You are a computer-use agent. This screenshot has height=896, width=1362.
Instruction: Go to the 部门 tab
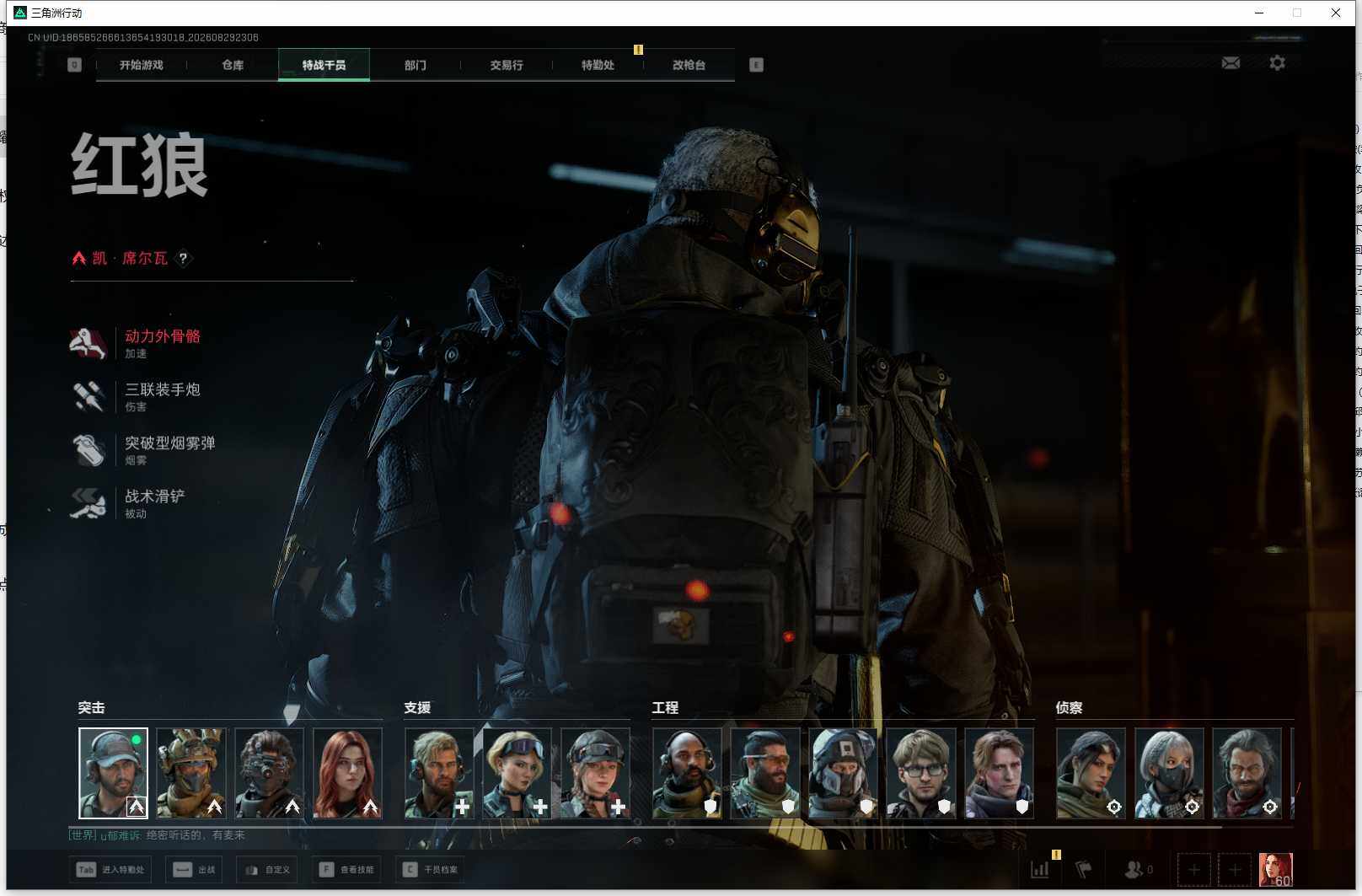[x=415, y=65]
